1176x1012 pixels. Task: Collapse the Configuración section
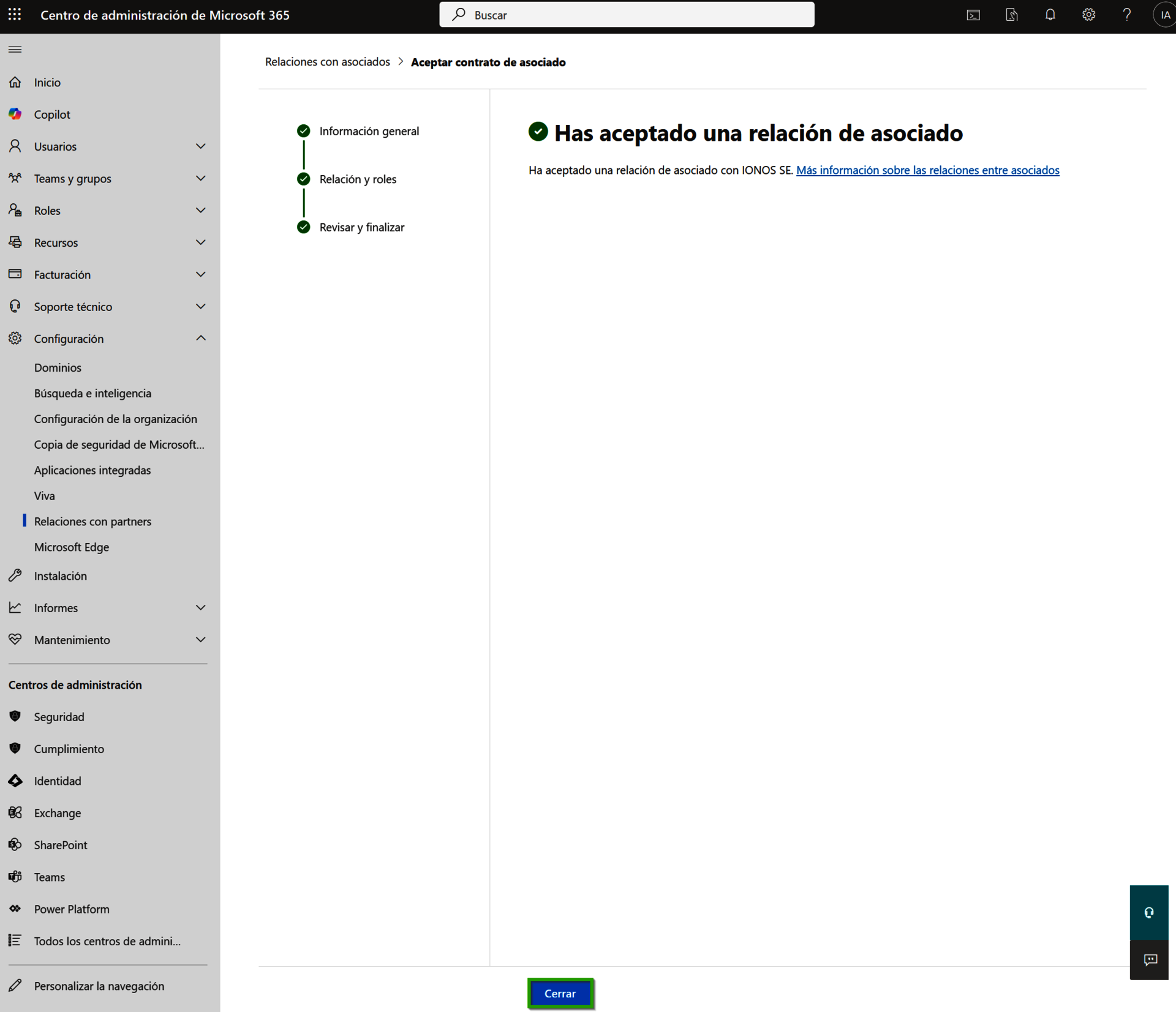[x=200, y=338]
